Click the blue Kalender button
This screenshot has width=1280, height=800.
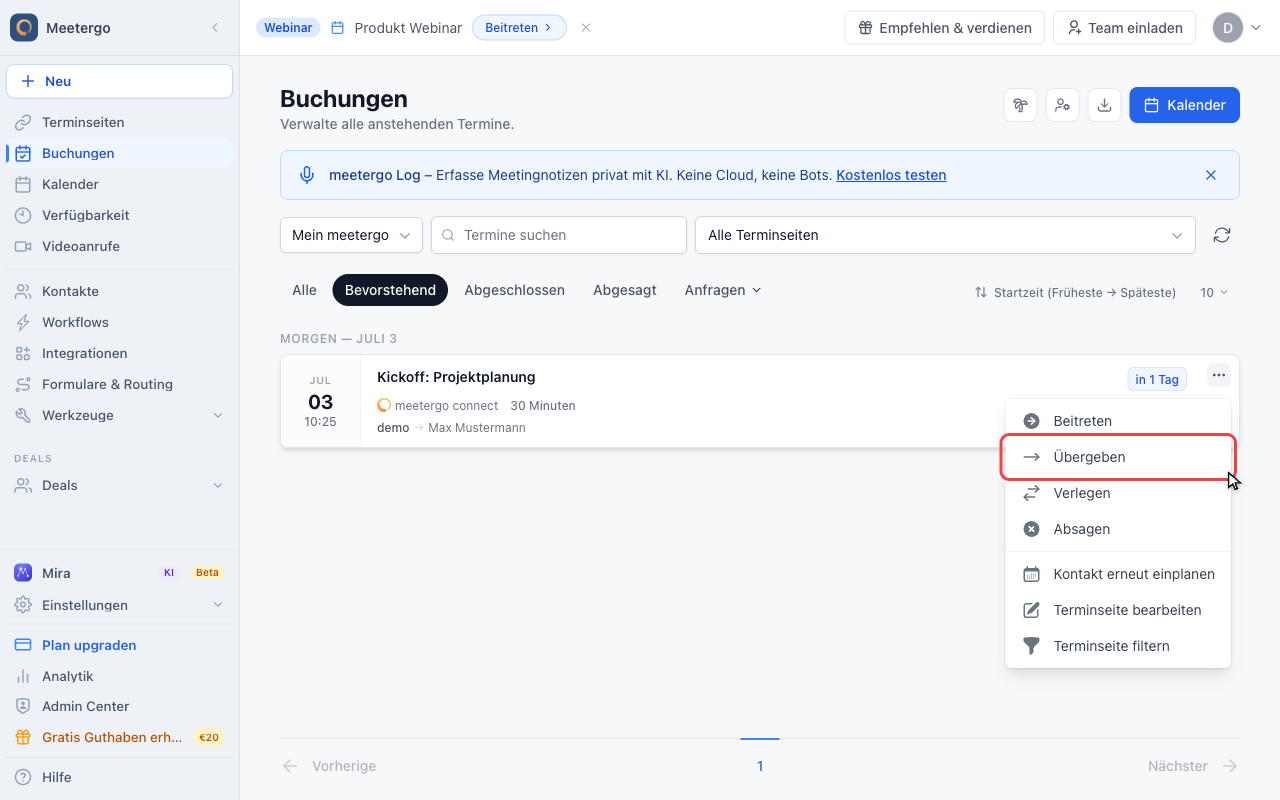point(1185,105)
